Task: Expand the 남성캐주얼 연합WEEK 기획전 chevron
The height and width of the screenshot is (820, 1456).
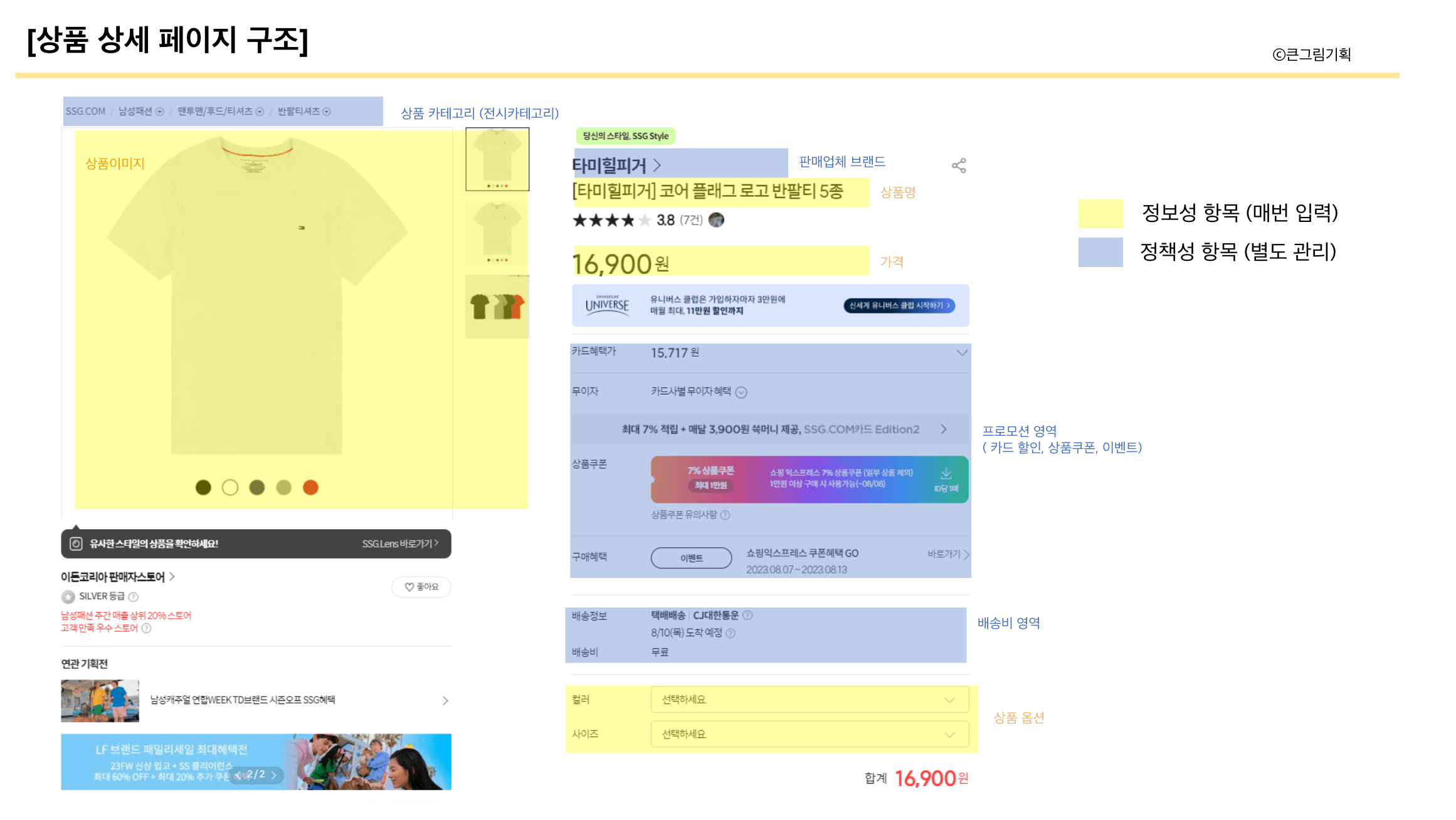Action: (x=445, y=701)
